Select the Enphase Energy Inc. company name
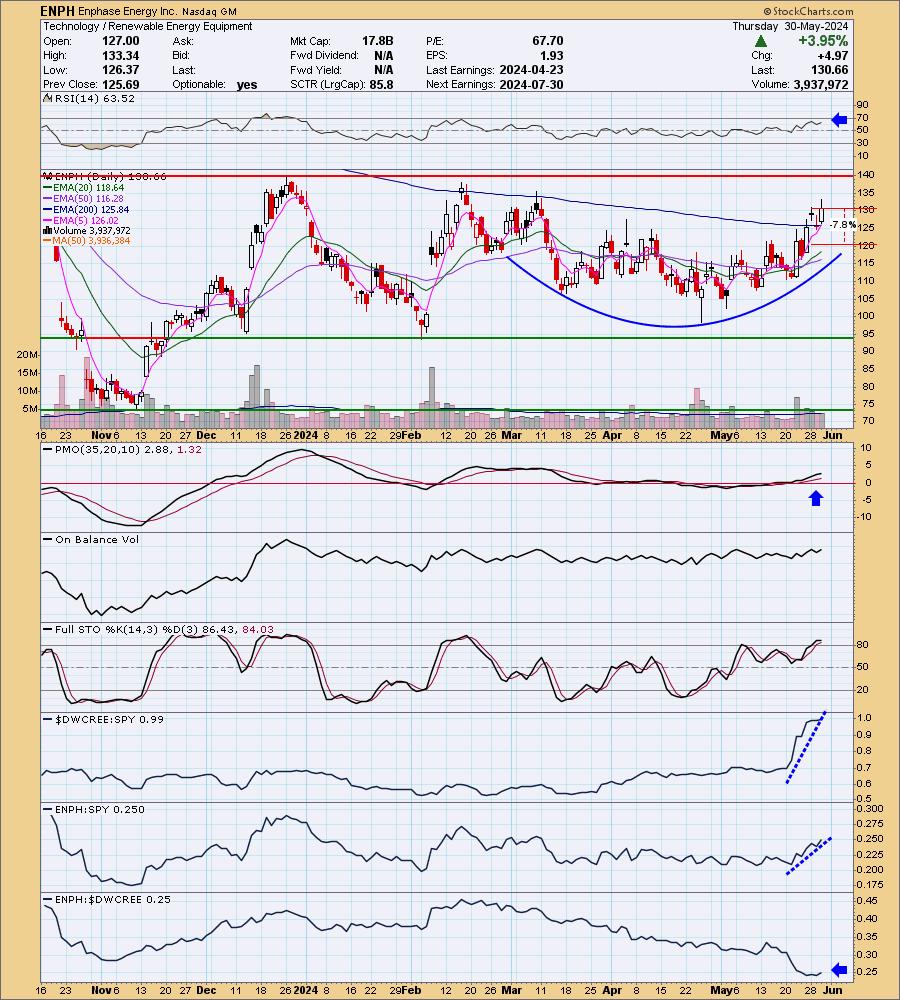 128,11
